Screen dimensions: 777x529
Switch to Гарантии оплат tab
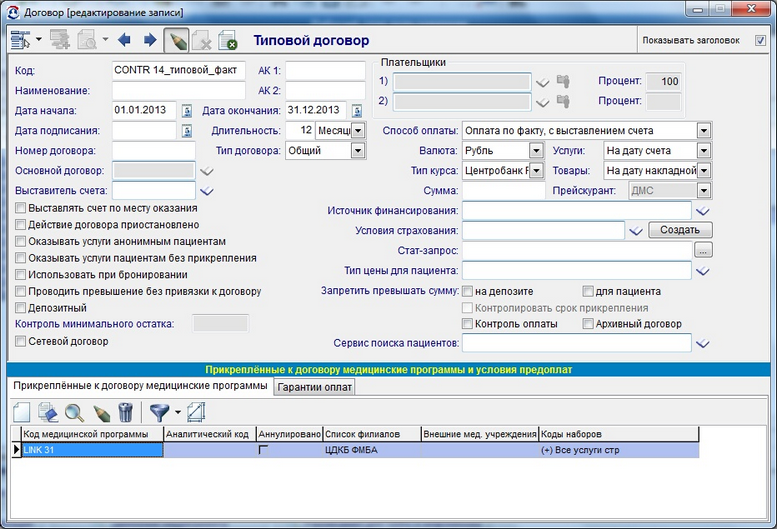tap(315, 387)
